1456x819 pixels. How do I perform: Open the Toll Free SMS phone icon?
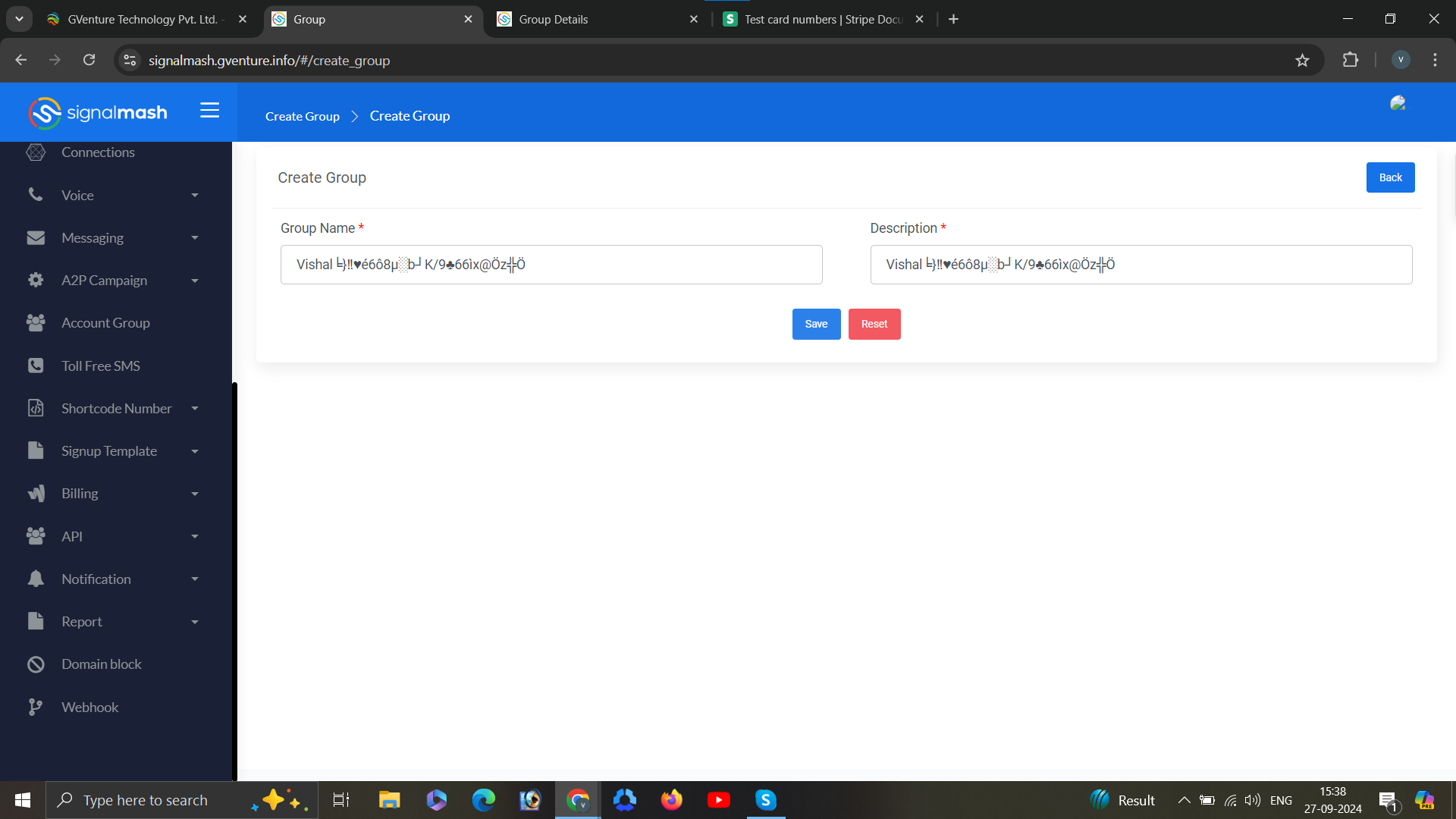click(x=36, y=366)
